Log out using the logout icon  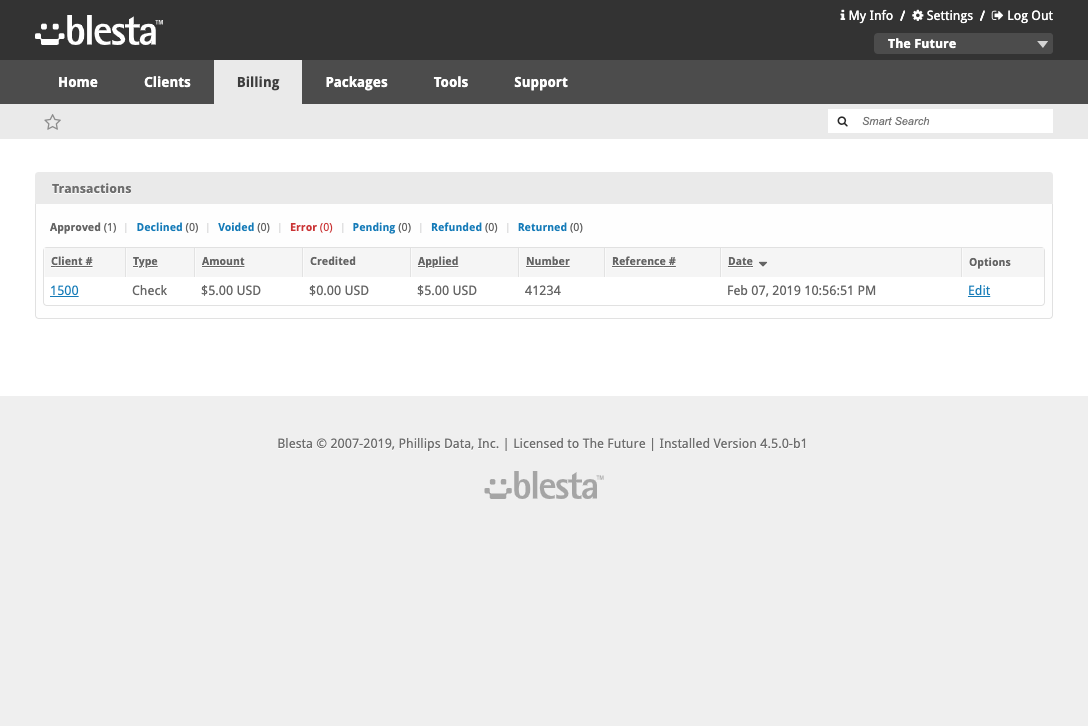tap(996, 15)
